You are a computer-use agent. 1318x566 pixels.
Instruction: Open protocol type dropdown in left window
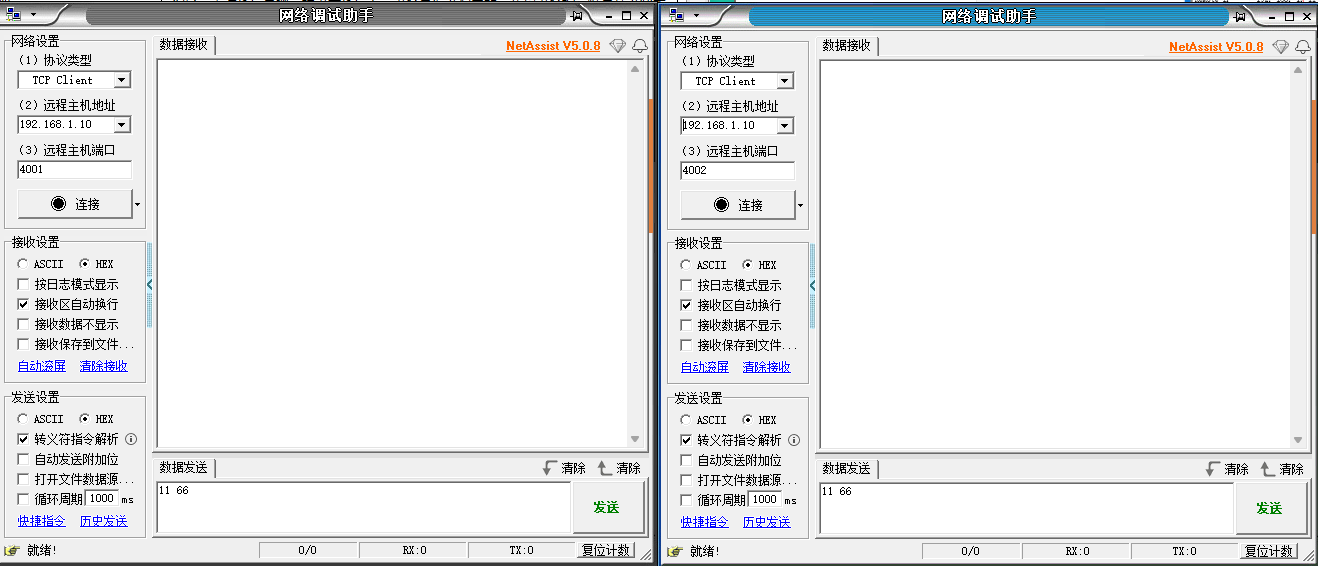coord(122,80)
